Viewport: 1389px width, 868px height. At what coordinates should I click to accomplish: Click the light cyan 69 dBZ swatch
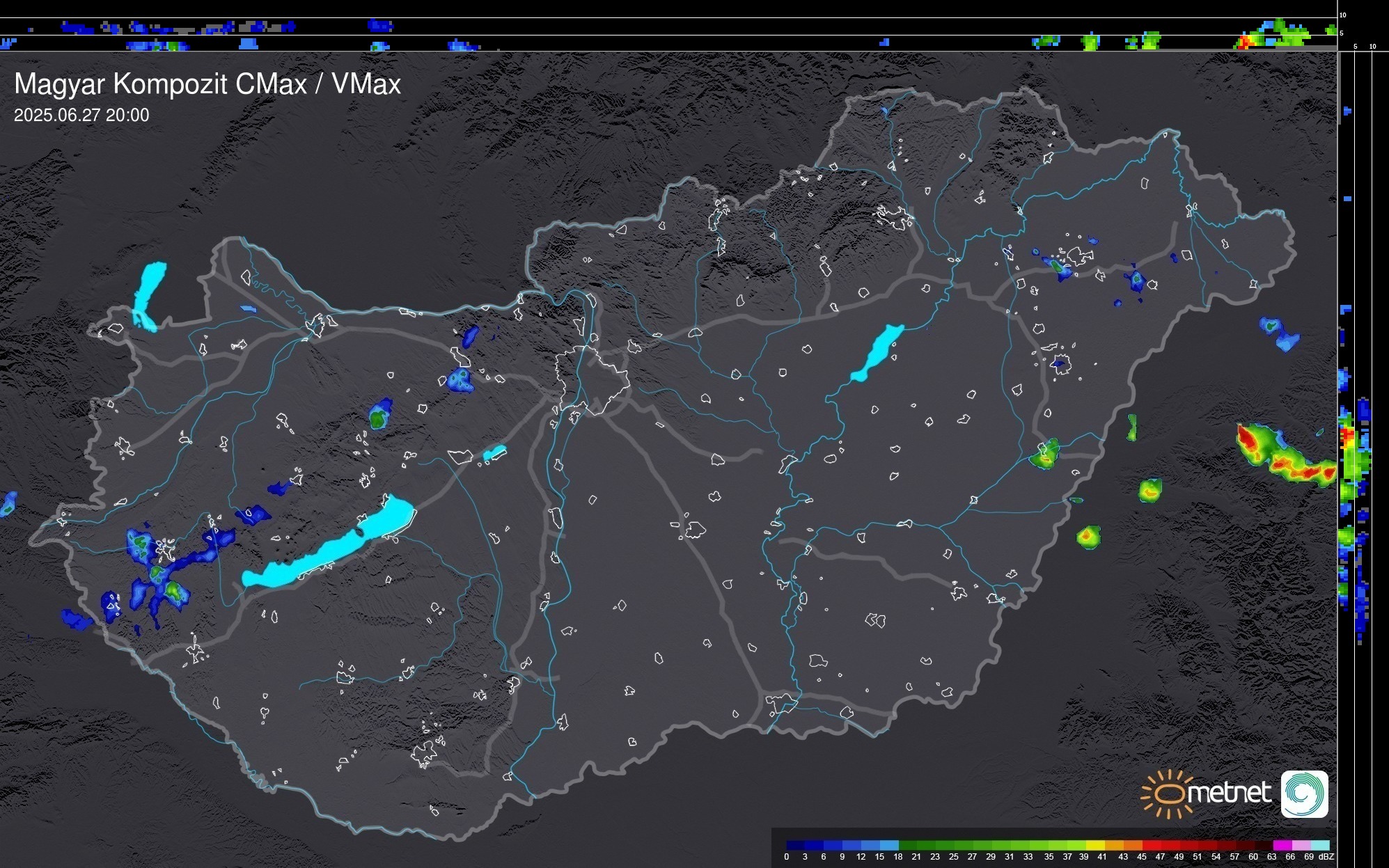pyautogui.click(x=1319, y=845)
